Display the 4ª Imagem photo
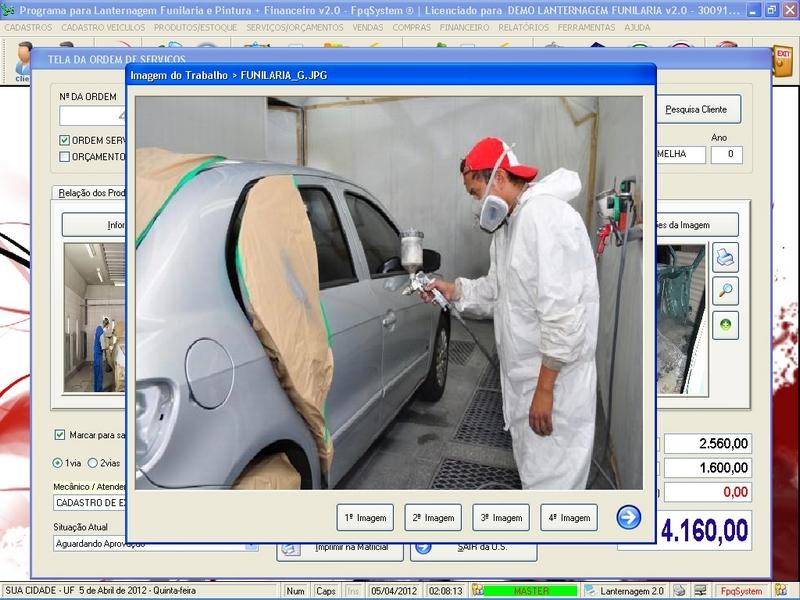The height and width of the screenshot is (600, 800). click(569, 517)
